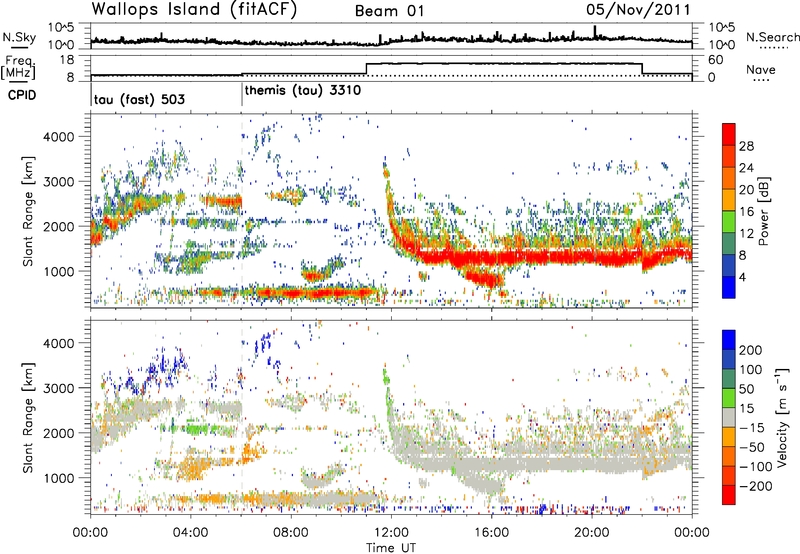Click the "12:00" time axis tick label
This screenshot has width=800, height=554.
coord(391,532)
